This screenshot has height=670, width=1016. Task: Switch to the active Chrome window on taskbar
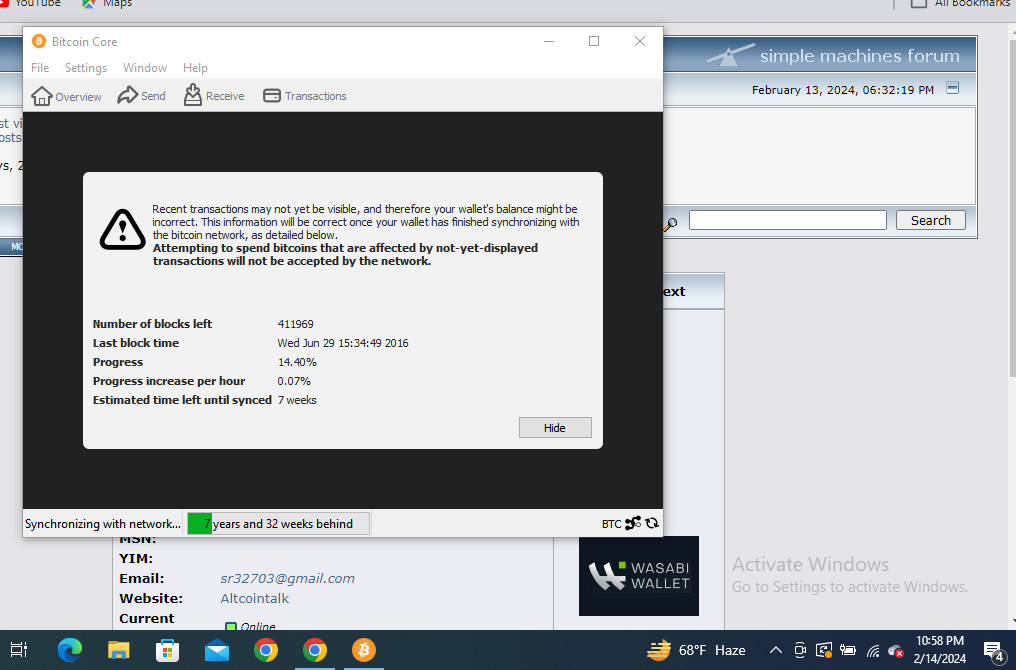pyautogui.click(x=314, y=650)
